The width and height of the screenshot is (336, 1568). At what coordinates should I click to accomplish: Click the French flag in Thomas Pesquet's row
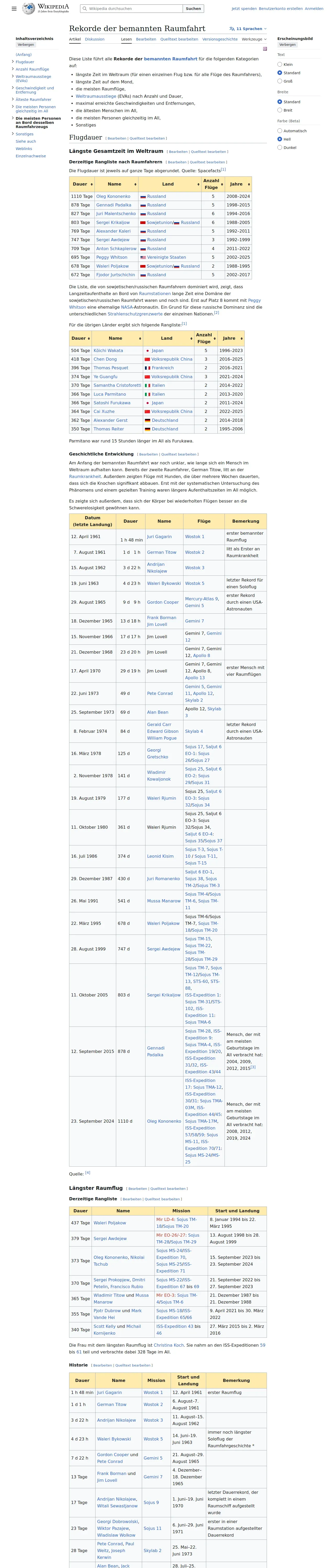[x=147, y=368]
